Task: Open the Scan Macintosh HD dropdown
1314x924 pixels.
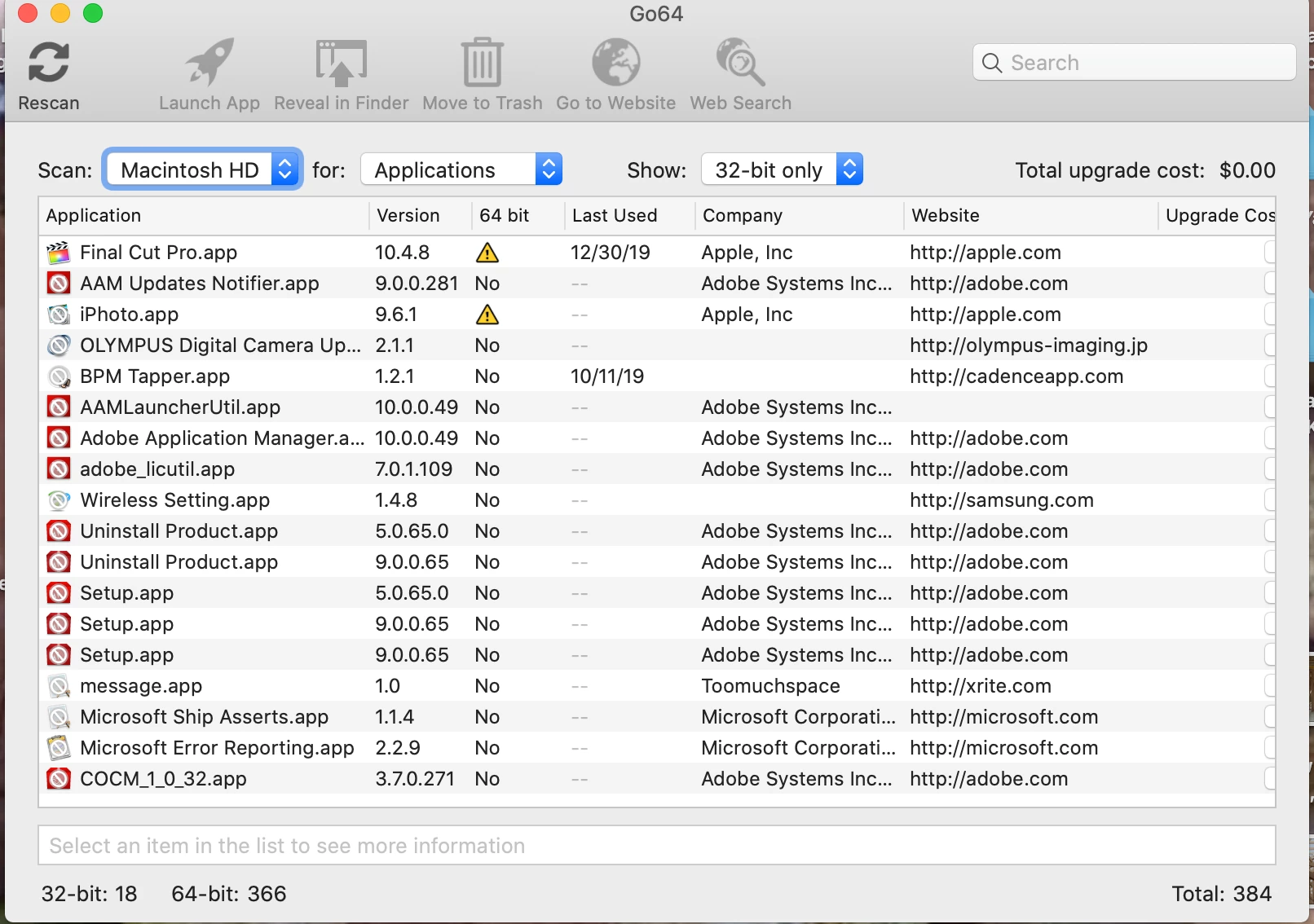Action: point(203,169)
